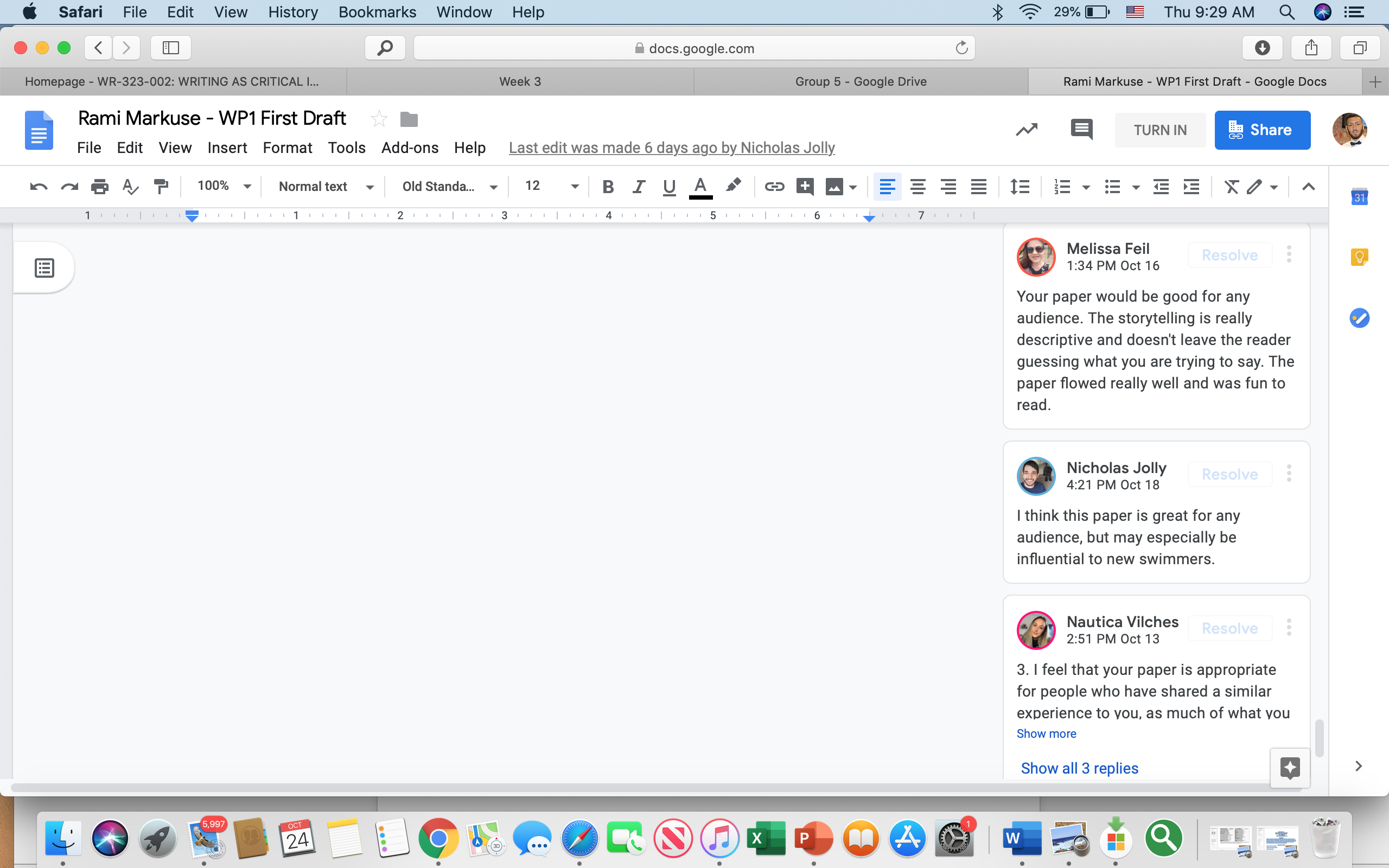
Task: Justify the paragraph text
Action: click(979, 187)
